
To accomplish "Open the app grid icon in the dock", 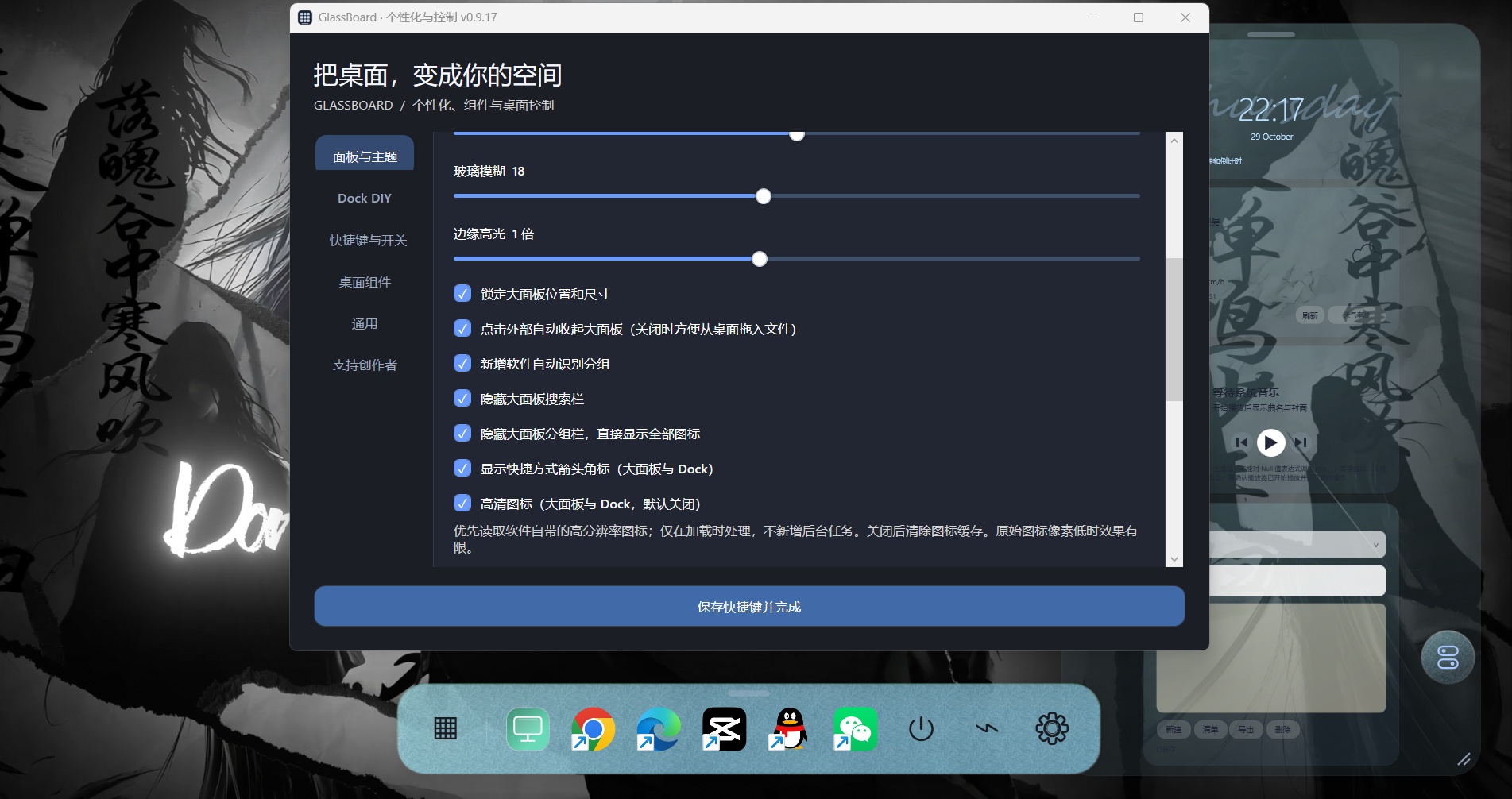I will pyautogui.click(x=446, y=728).
